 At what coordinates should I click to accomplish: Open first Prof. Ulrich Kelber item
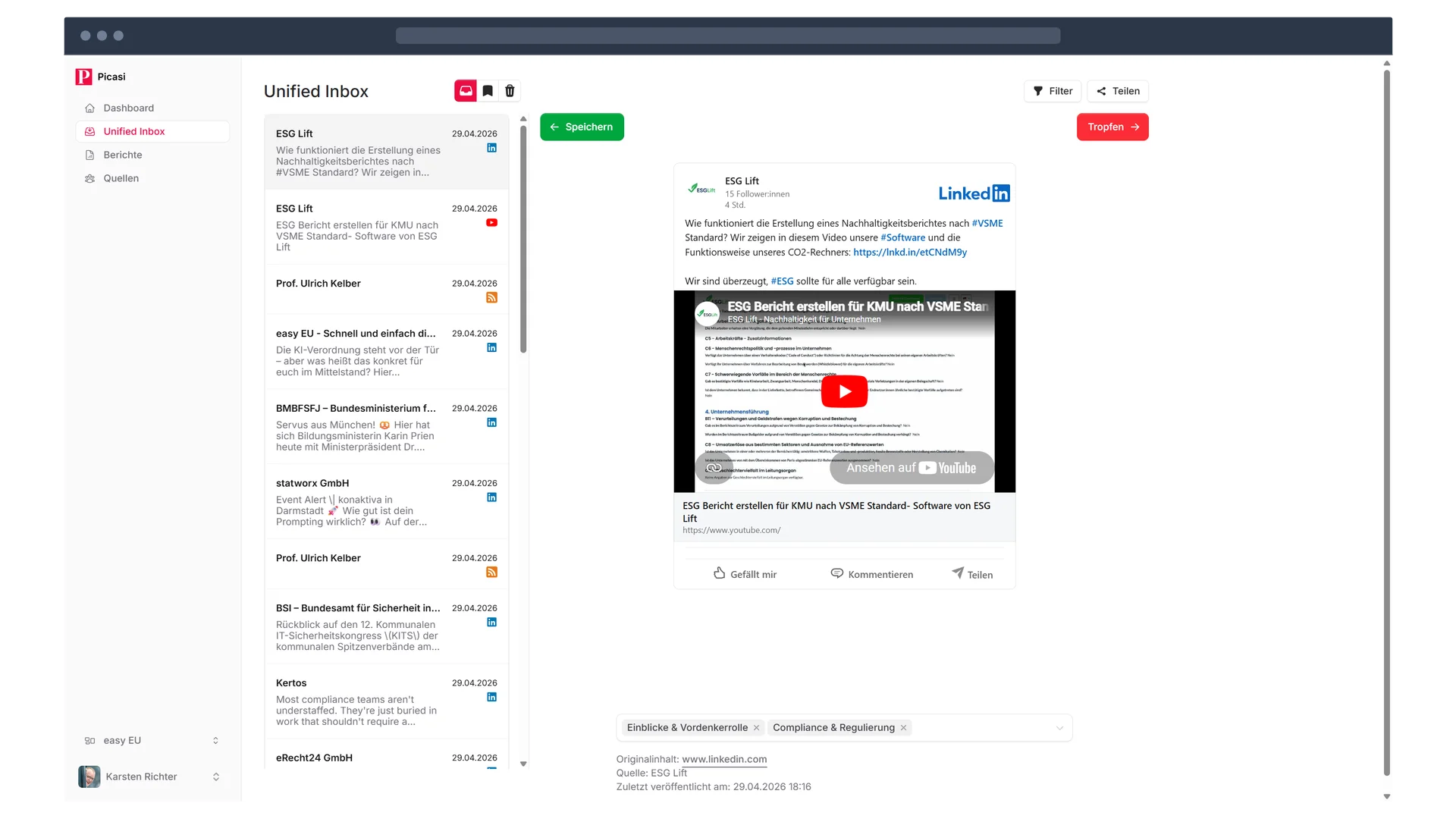pyautogui.click(x=386, y=290)
